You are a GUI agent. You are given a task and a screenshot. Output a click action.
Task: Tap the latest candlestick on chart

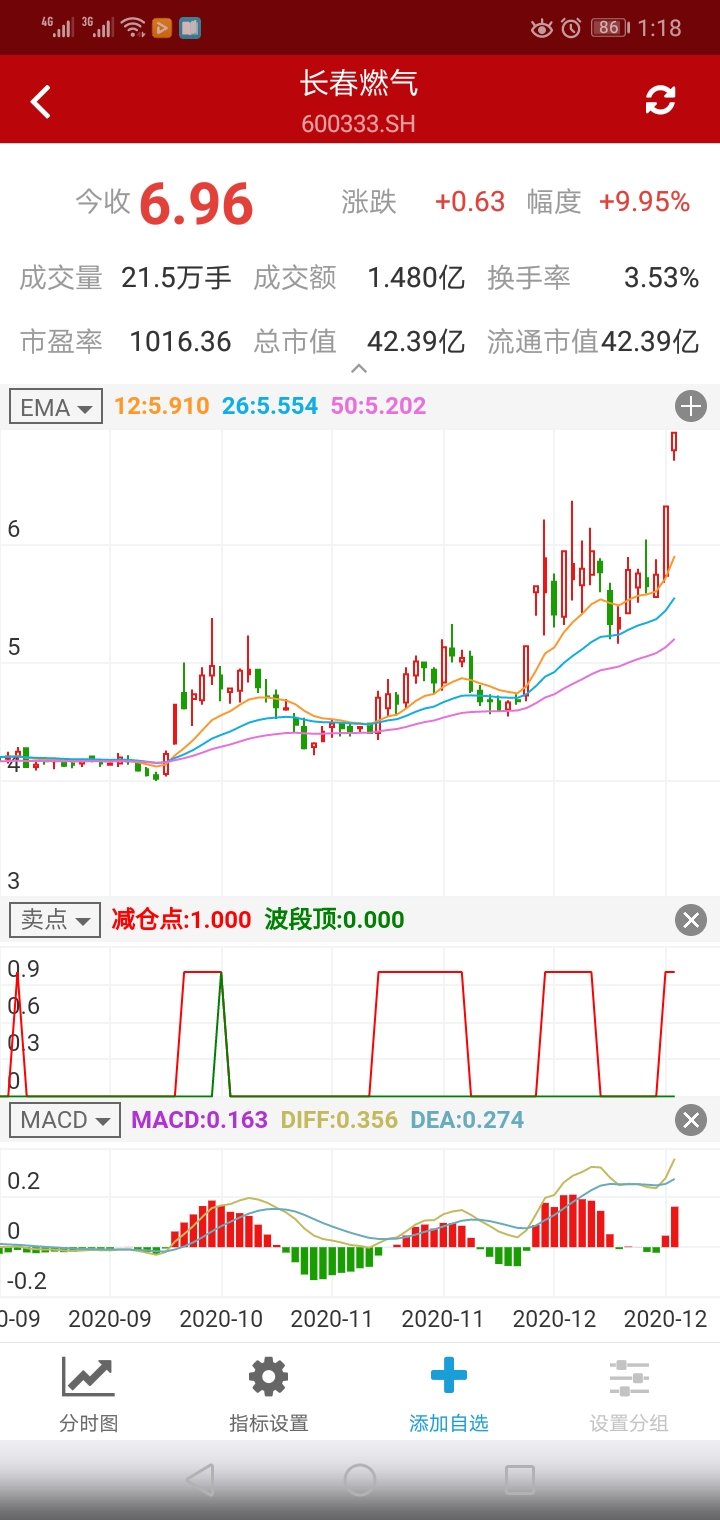point(674,443)
